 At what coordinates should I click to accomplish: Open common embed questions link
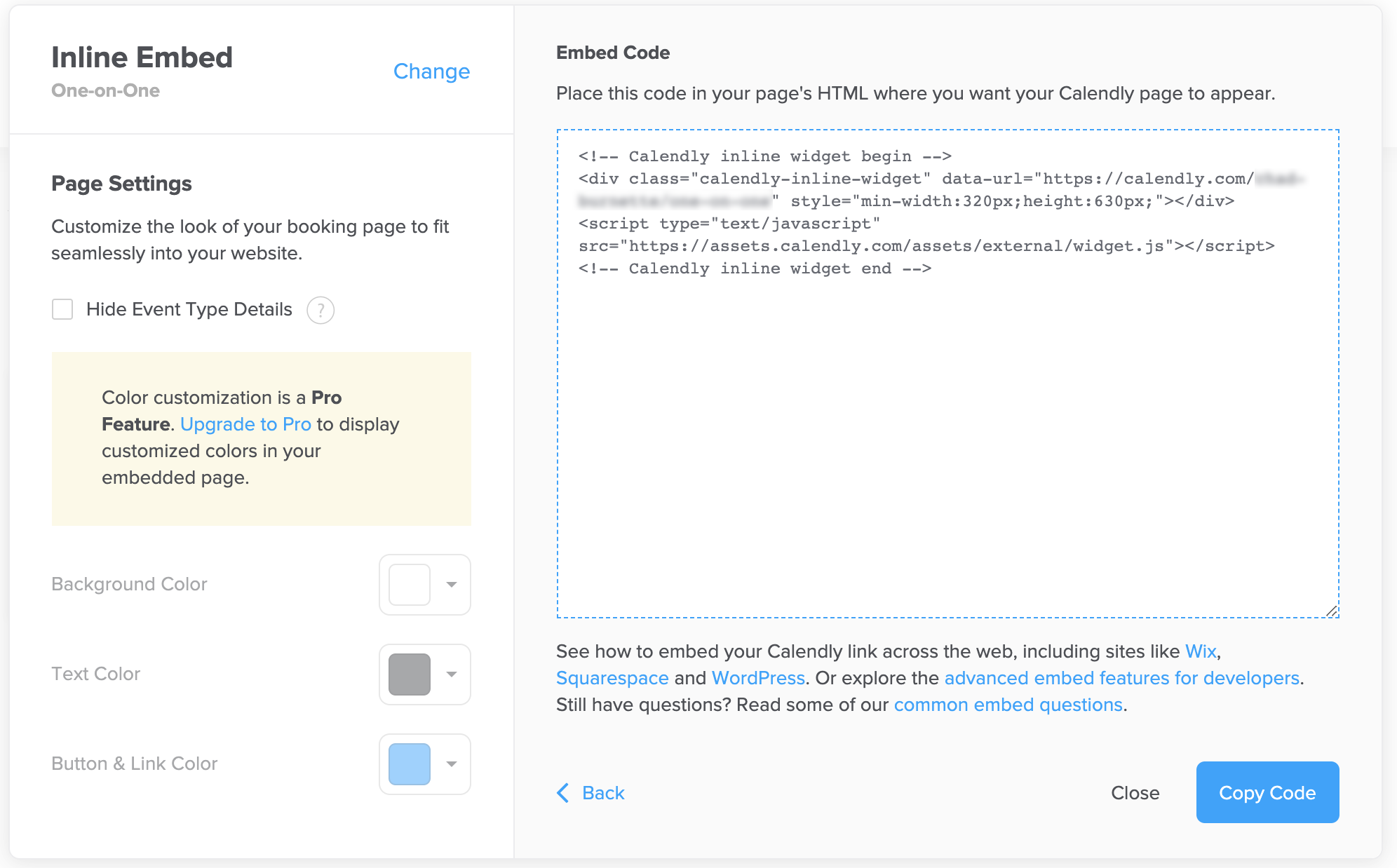point(1008,705)
